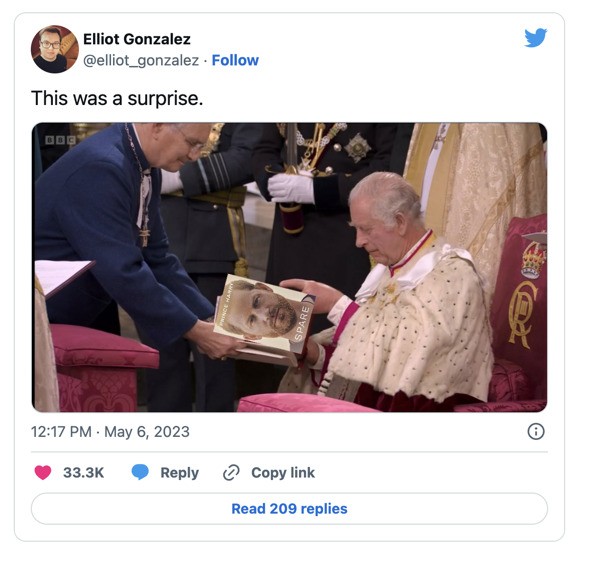Click the SPARE book cover in the photo
Screen dimensions: 600x563
pos(262,317)
